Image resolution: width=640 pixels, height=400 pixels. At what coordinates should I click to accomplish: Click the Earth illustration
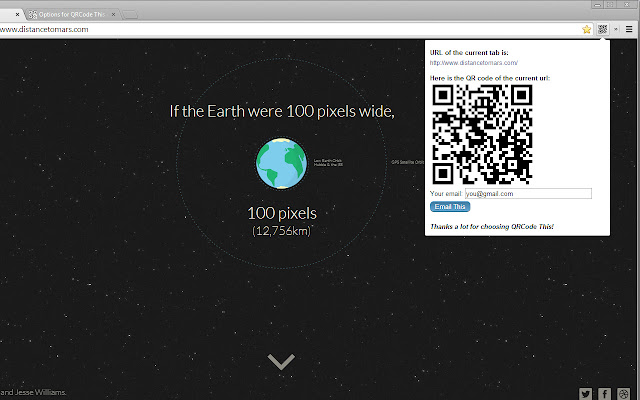(x=281, y=163)
